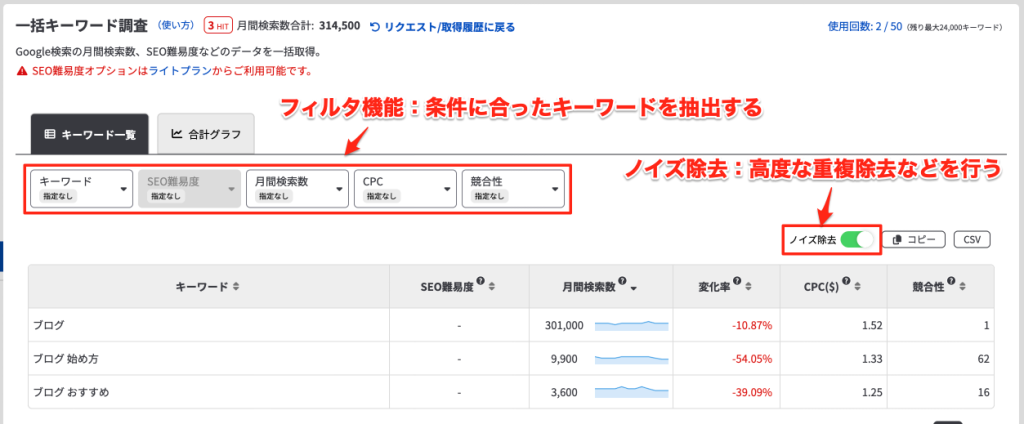Open the 競合性 filter dropdown
Image resolution: width=1024 pixels, height=424 pixels.
click(x=512, y=188)
